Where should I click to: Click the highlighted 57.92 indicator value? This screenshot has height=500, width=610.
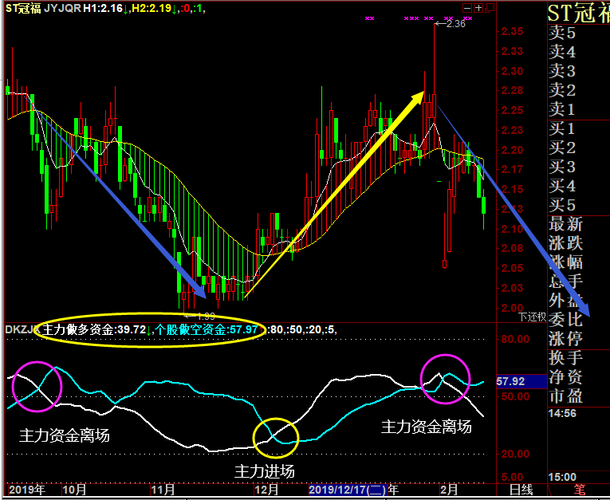click(522, 381)
